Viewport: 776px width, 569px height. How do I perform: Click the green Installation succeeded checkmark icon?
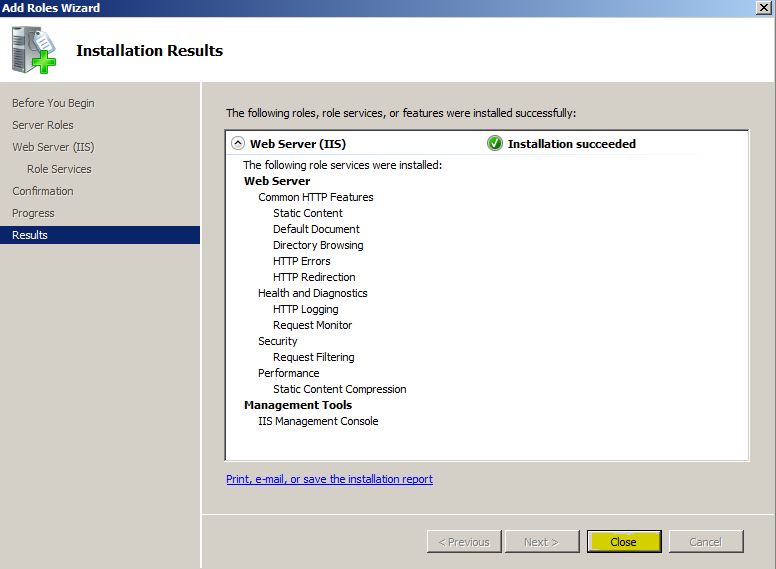tap(494, 143)
